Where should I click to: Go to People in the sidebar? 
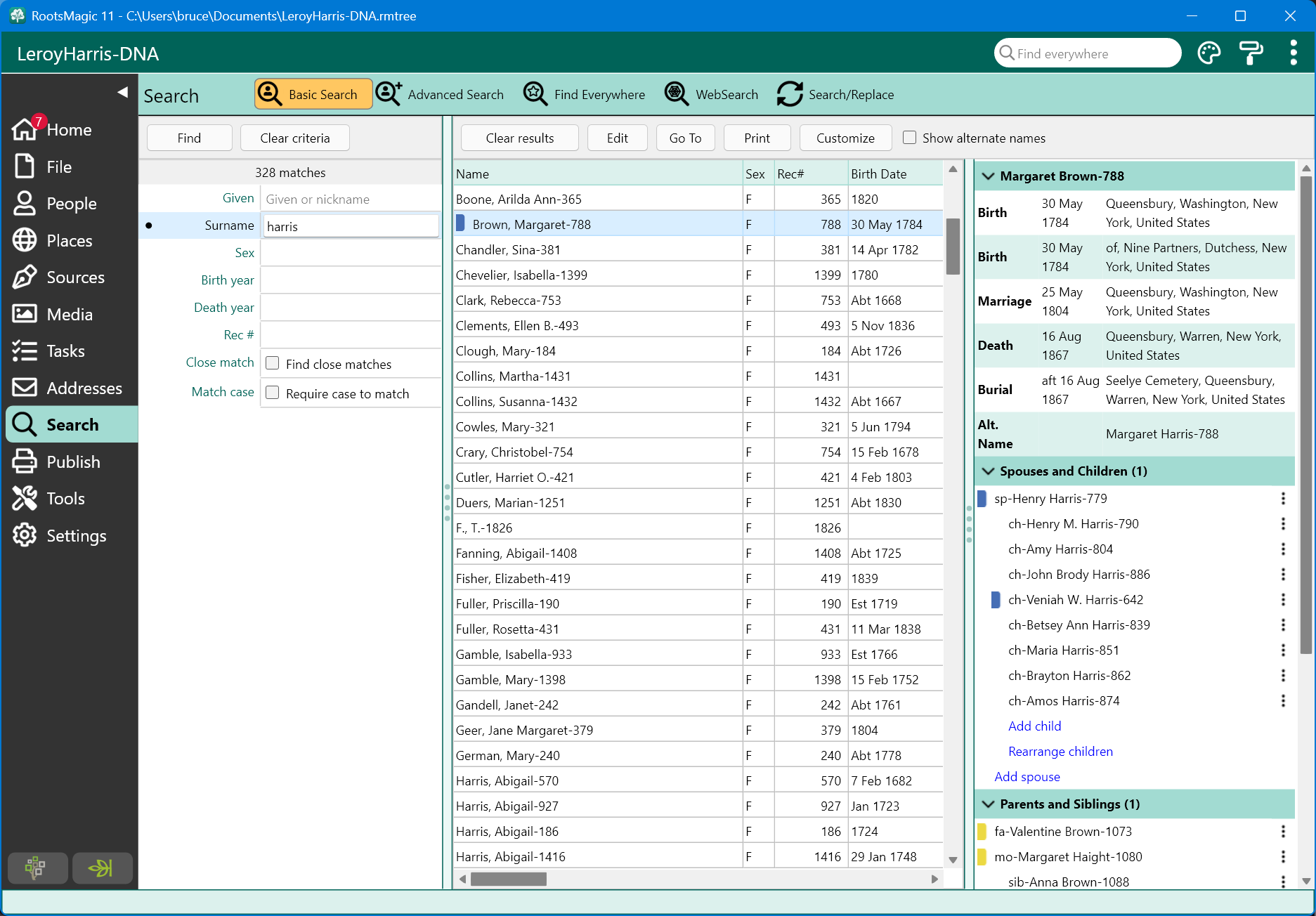point(71,204)
